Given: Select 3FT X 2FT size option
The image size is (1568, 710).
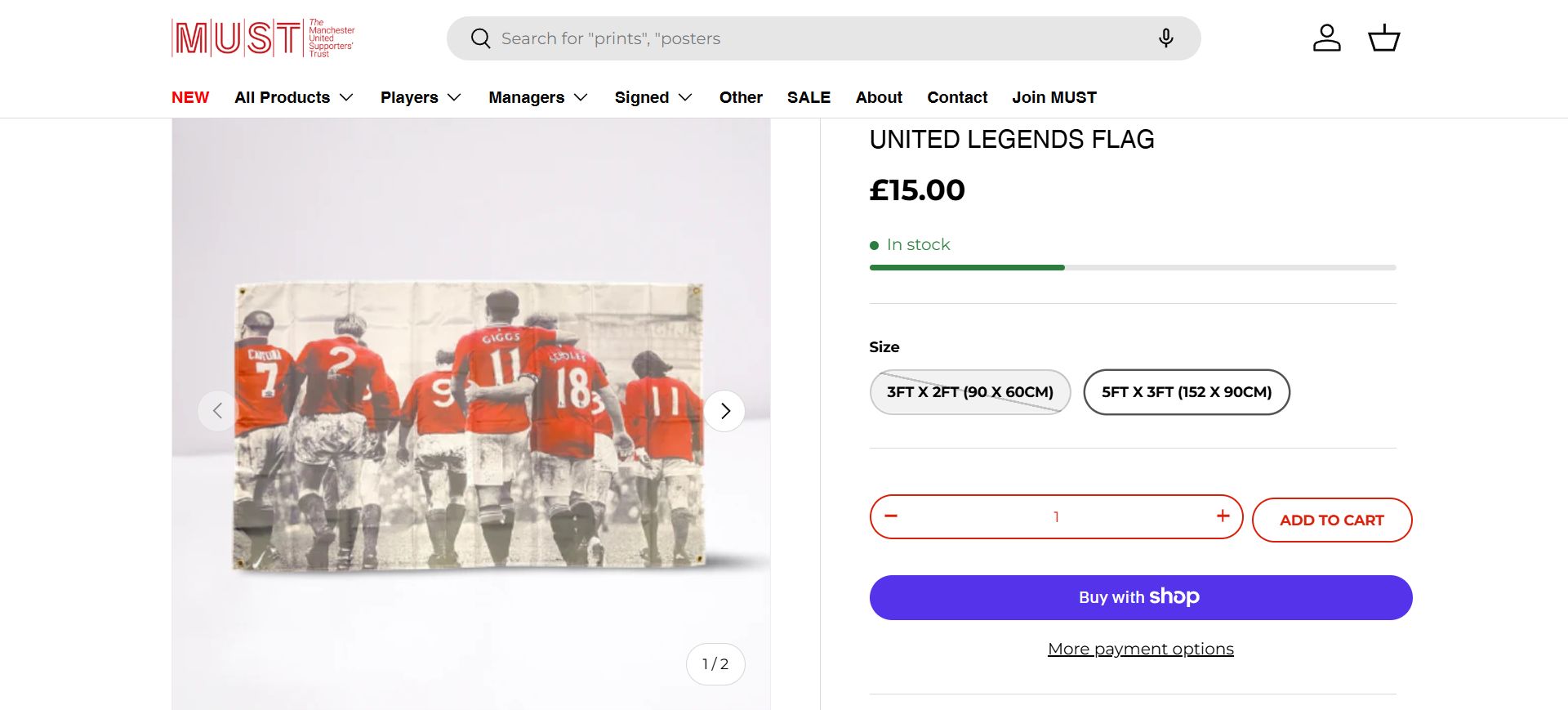Looking at the screenshot, I should (x=969, y=392).
